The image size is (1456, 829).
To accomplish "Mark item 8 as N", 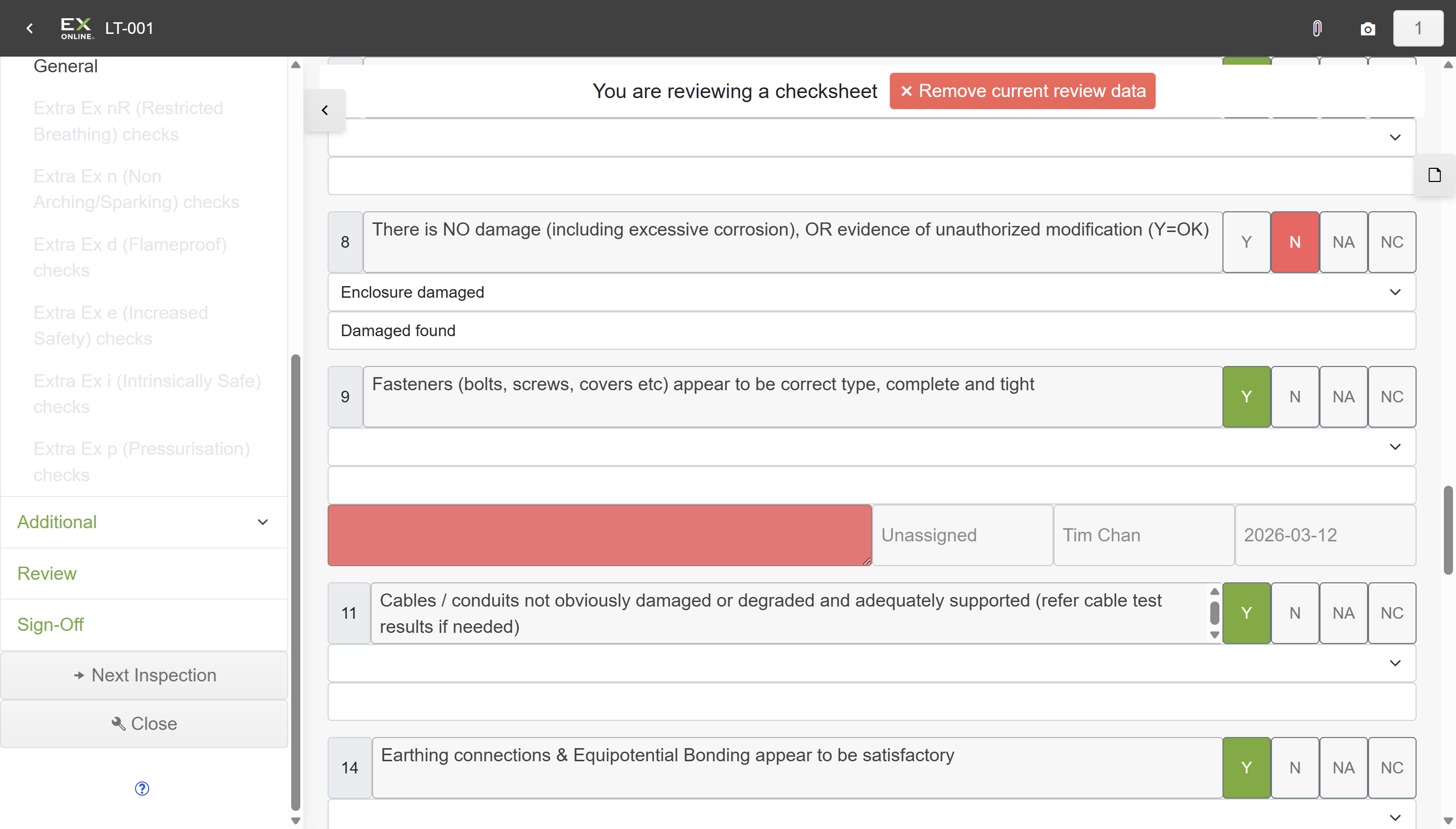I will click(1294, 242).
